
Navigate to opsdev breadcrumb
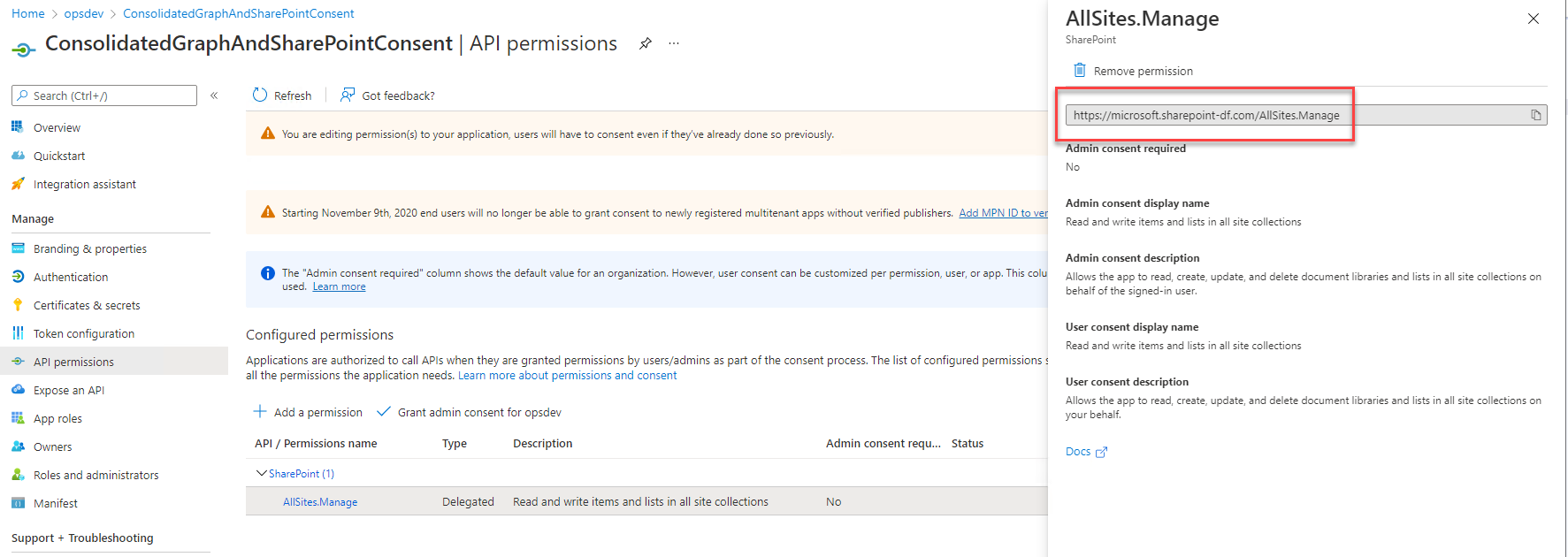click(x=84, y=13)
